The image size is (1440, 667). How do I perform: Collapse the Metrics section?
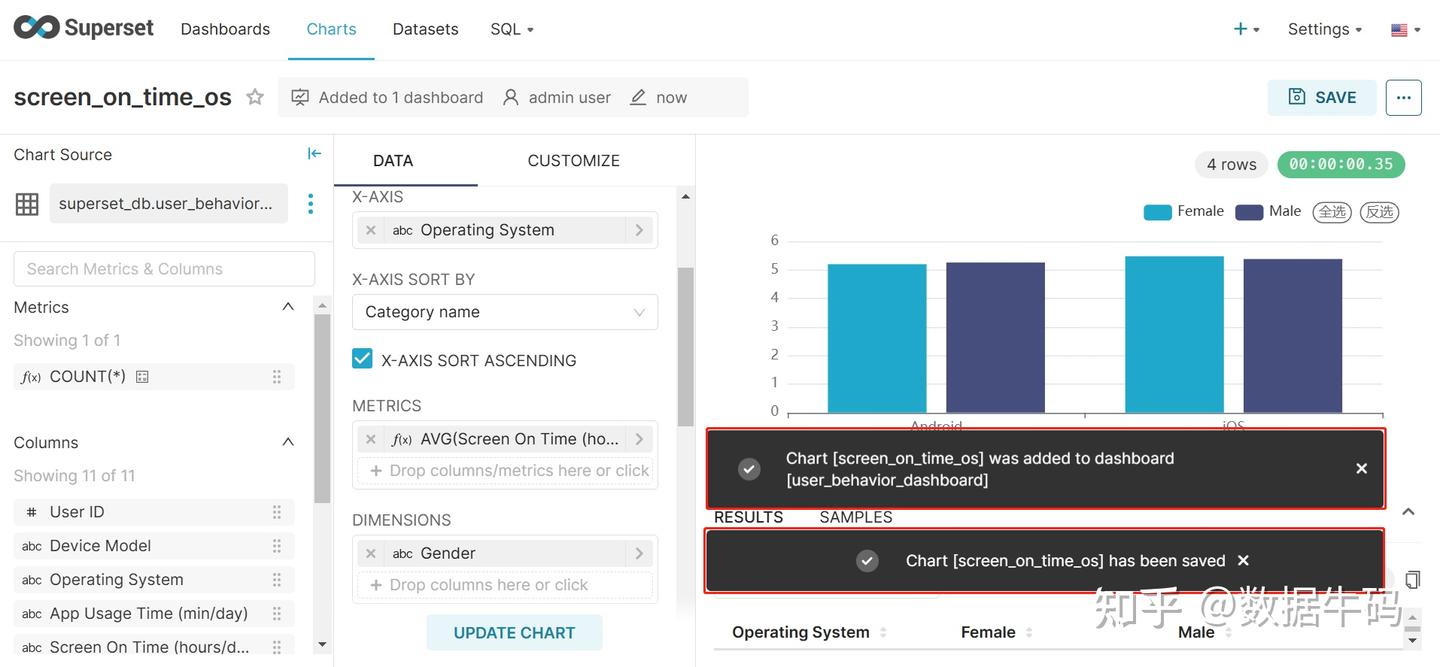point(288,307)
